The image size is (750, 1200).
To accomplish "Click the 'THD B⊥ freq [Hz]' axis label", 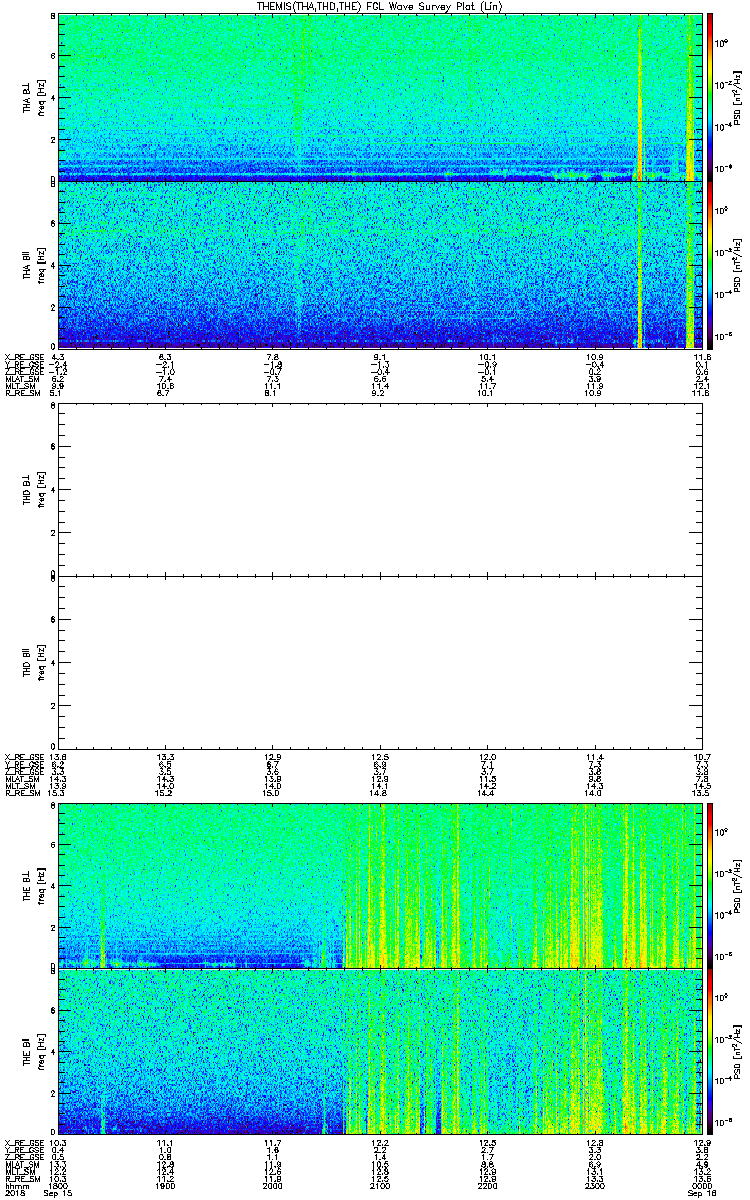I will (34, 491).
